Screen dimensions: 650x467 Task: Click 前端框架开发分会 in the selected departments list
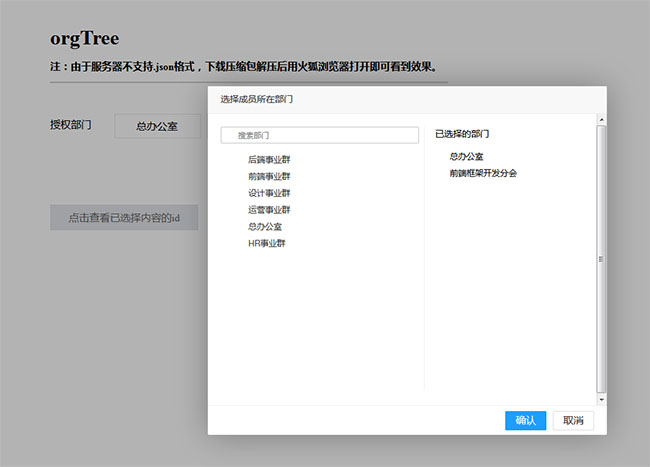click(x=483, y=173)
